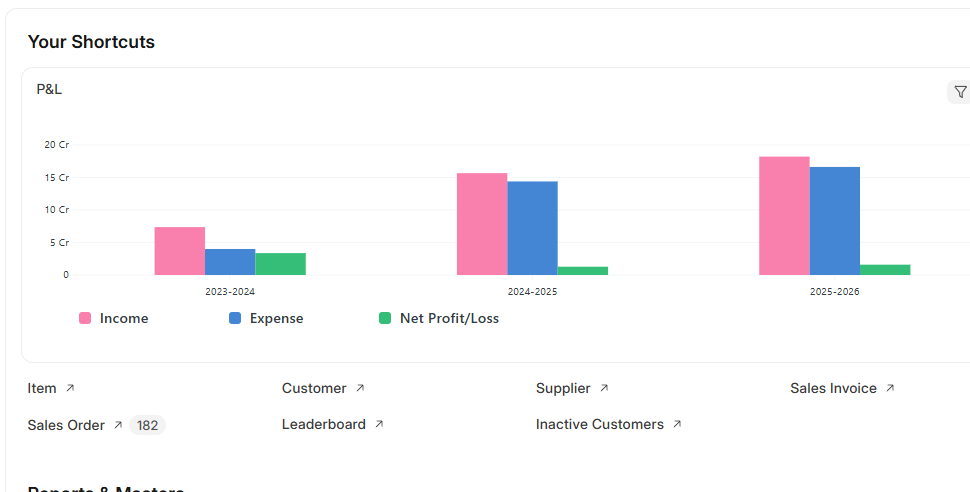Open the Leaderboard shortcut link
Viewport: 970px width, 492px height.
coord(324,424)
